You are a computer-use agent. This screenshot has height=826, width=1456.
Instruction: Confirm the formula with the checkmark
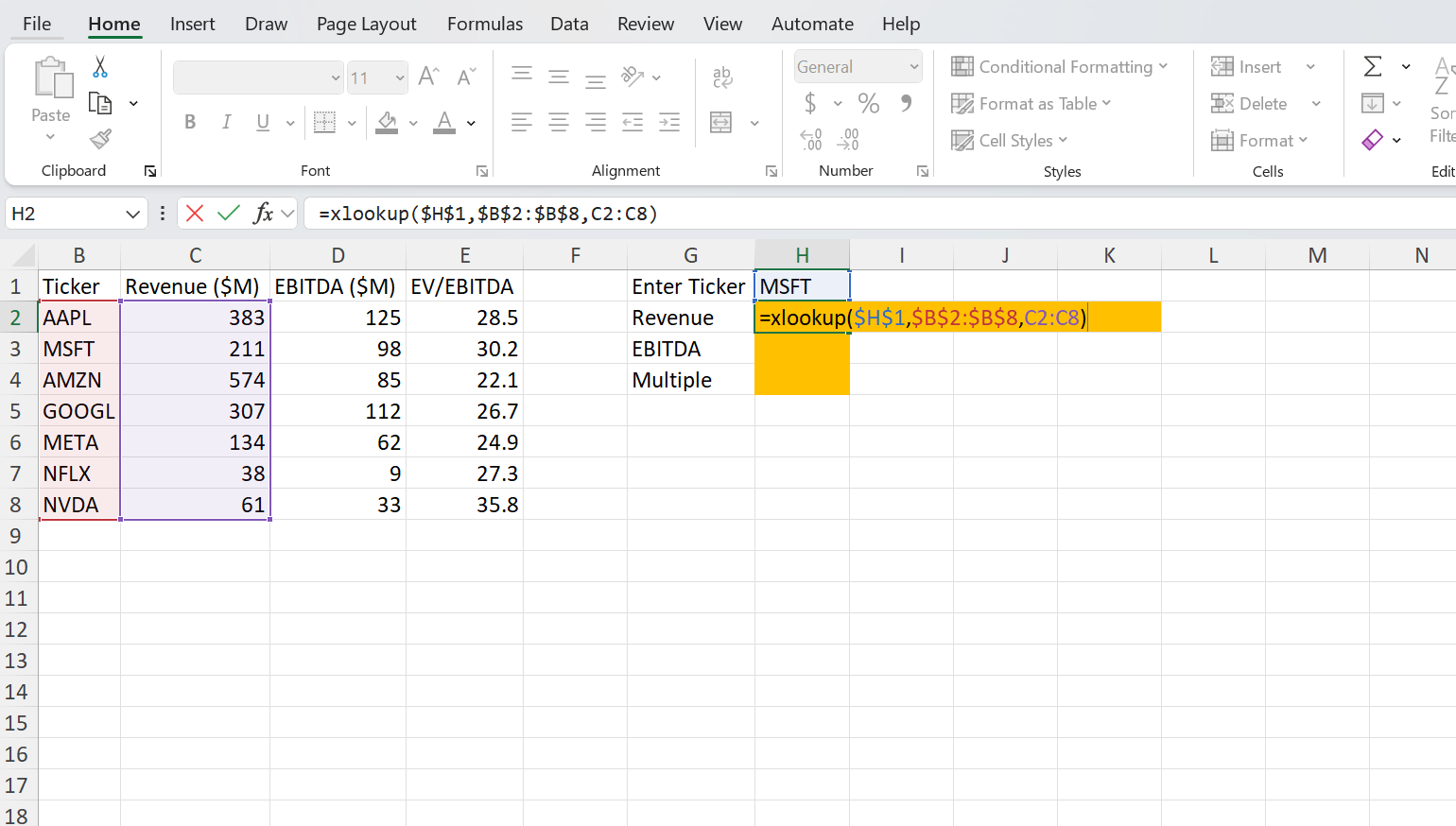(228, 214)
